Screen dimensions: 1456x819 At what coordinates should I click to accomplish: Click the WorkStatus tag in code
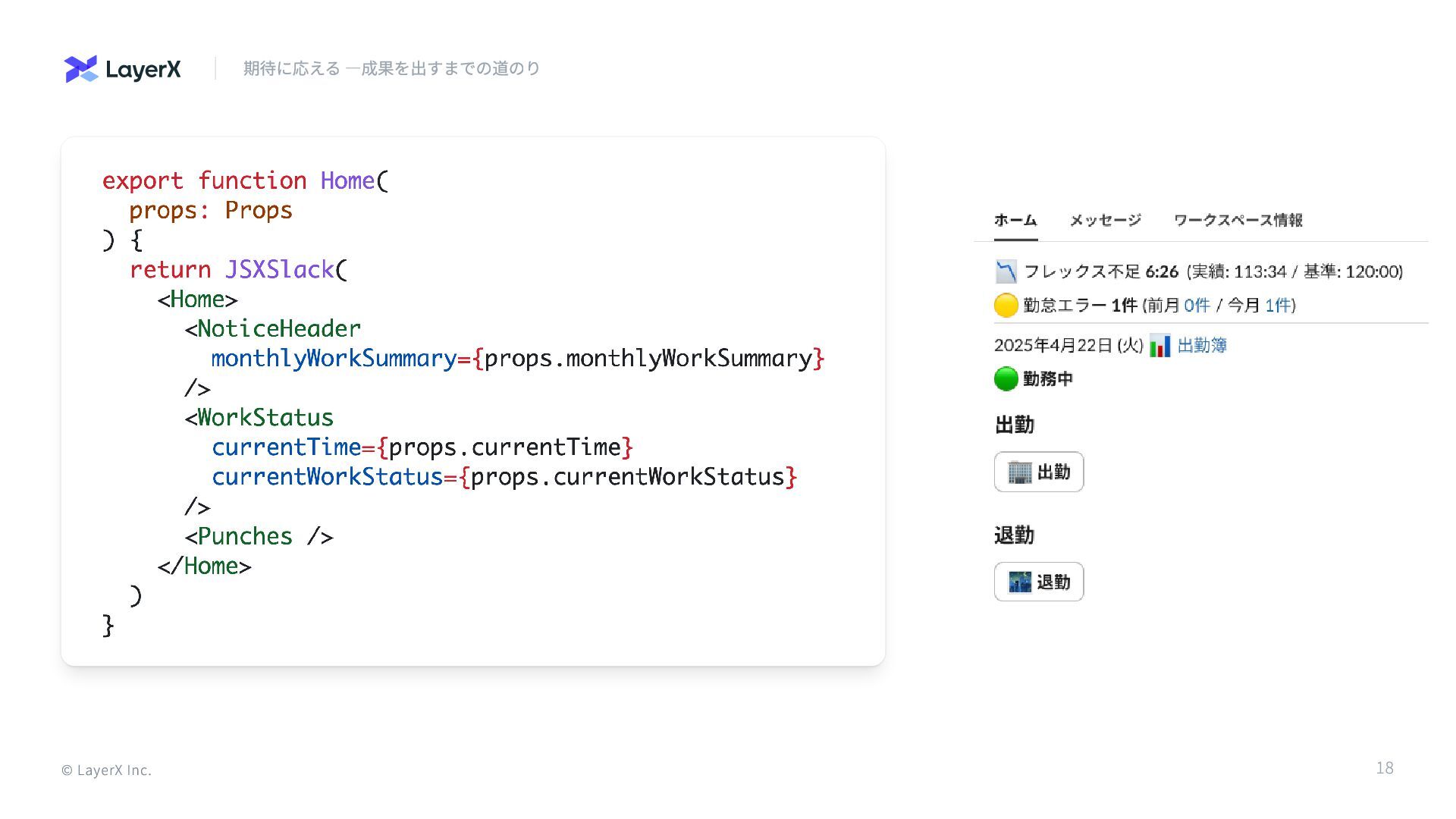265,418
